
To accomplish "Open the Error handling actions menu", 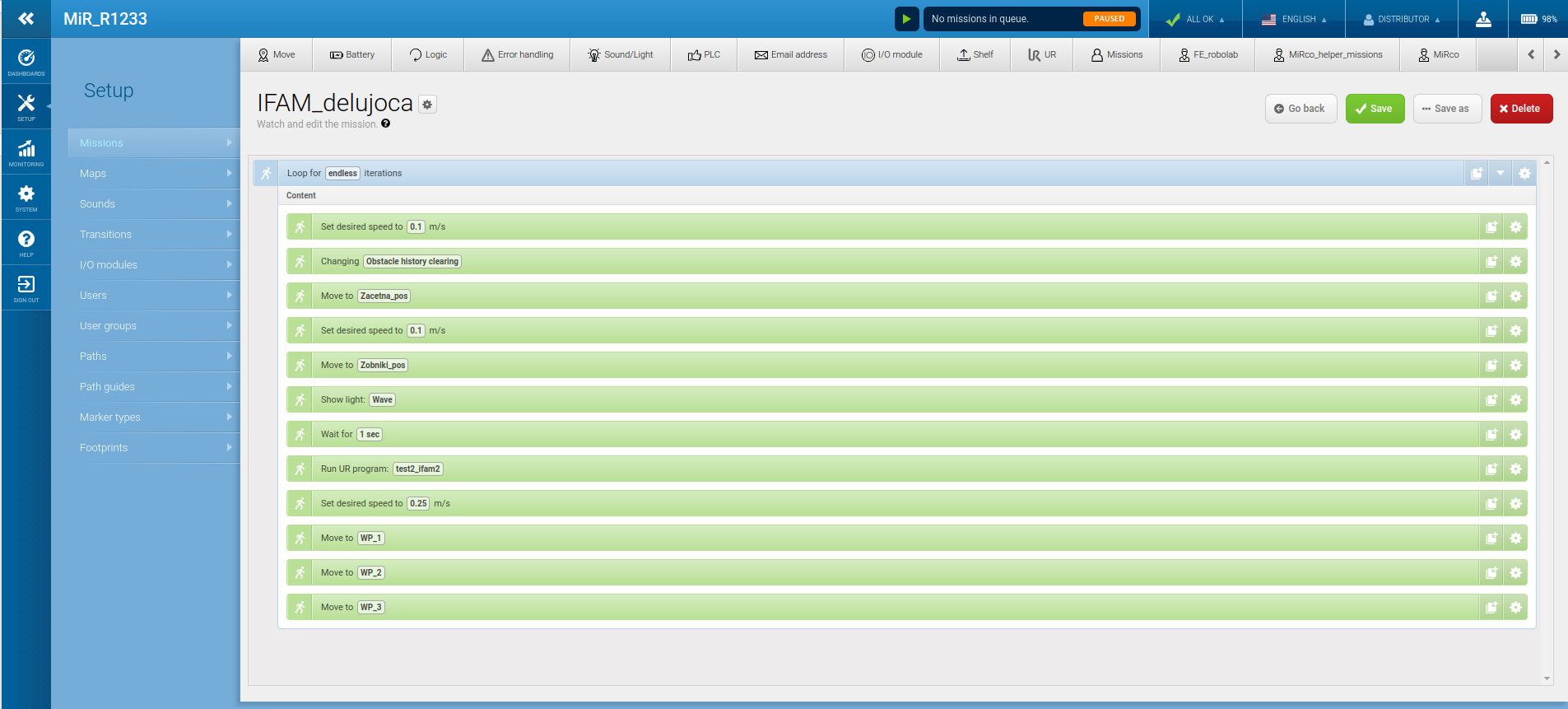I will tap(517, 54).
